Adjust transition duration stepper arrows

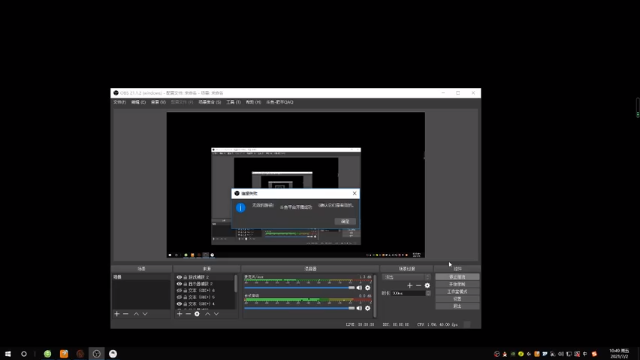(x=428, y=293)
